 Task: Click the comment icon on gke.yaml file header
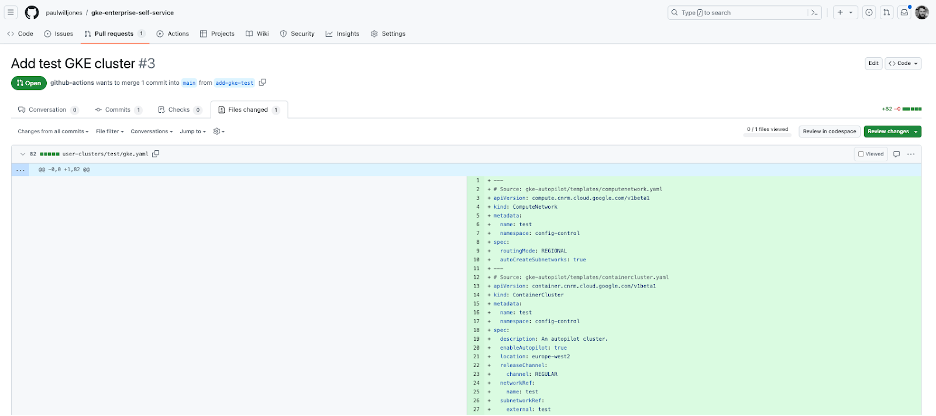pos(896,153)
